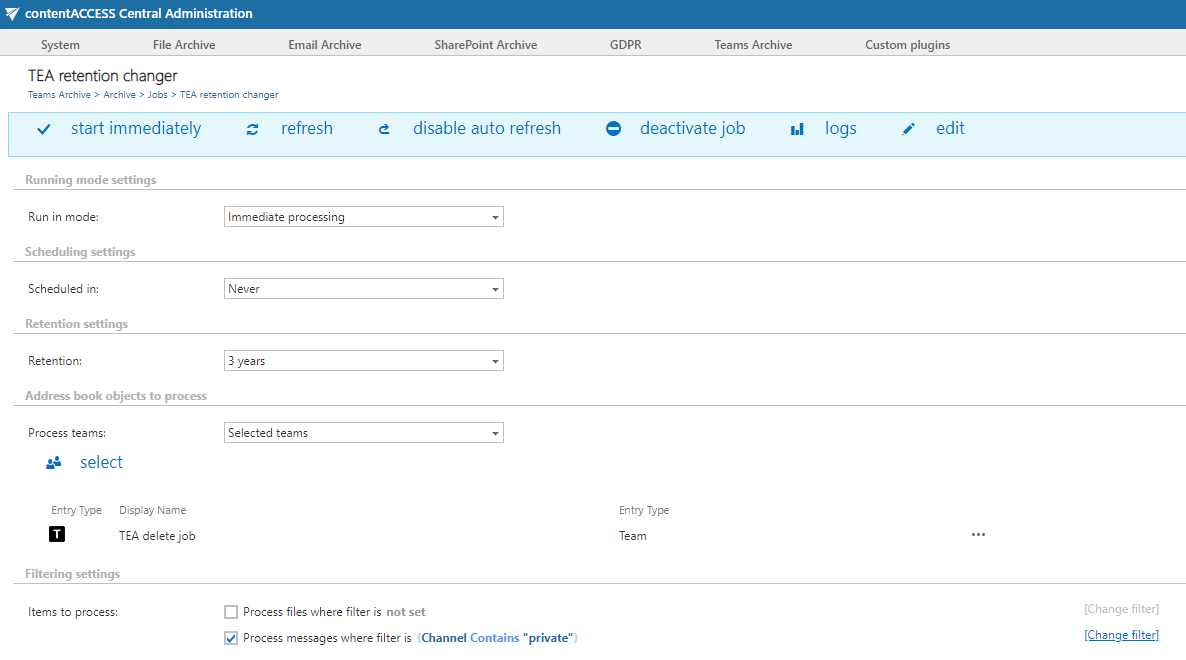The width and height of the screenshot is (1186, 660).
Task: Click the refresh arrows icon
Action: click(x=253, y=129)
